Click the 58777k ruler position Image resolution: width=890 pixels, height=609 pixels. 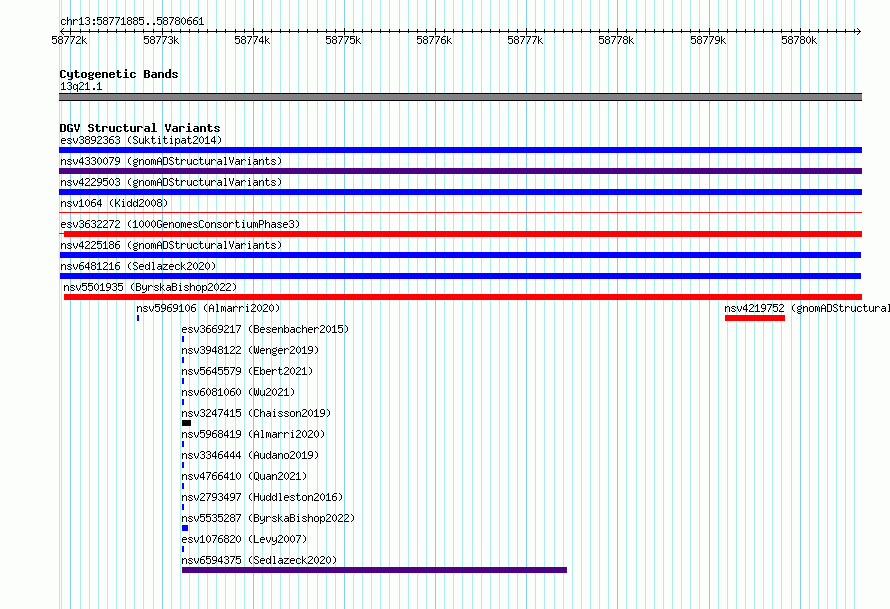tap(525, 40)
